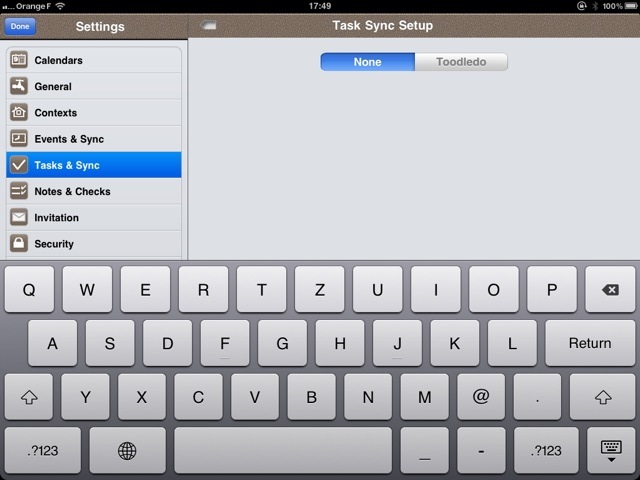This screenshot has width=640, height=480.
Task: Select None sync option
Action: [367, 62]
